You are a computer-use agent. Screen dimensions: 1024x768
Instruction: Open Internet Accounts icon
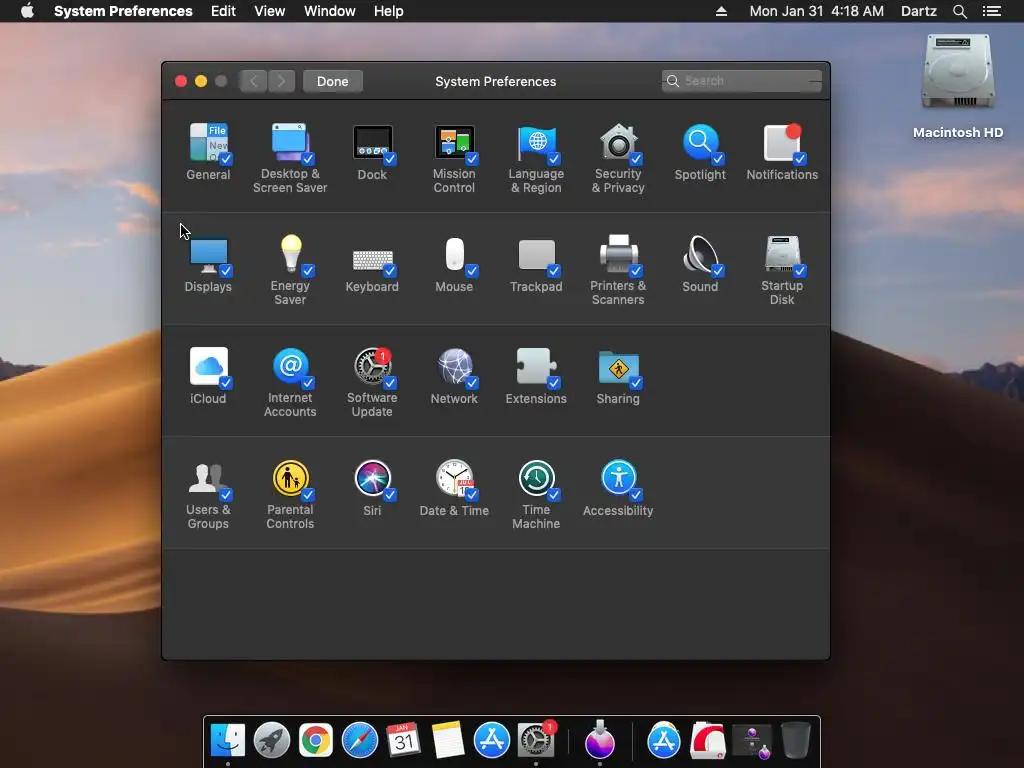pos(290,366)
